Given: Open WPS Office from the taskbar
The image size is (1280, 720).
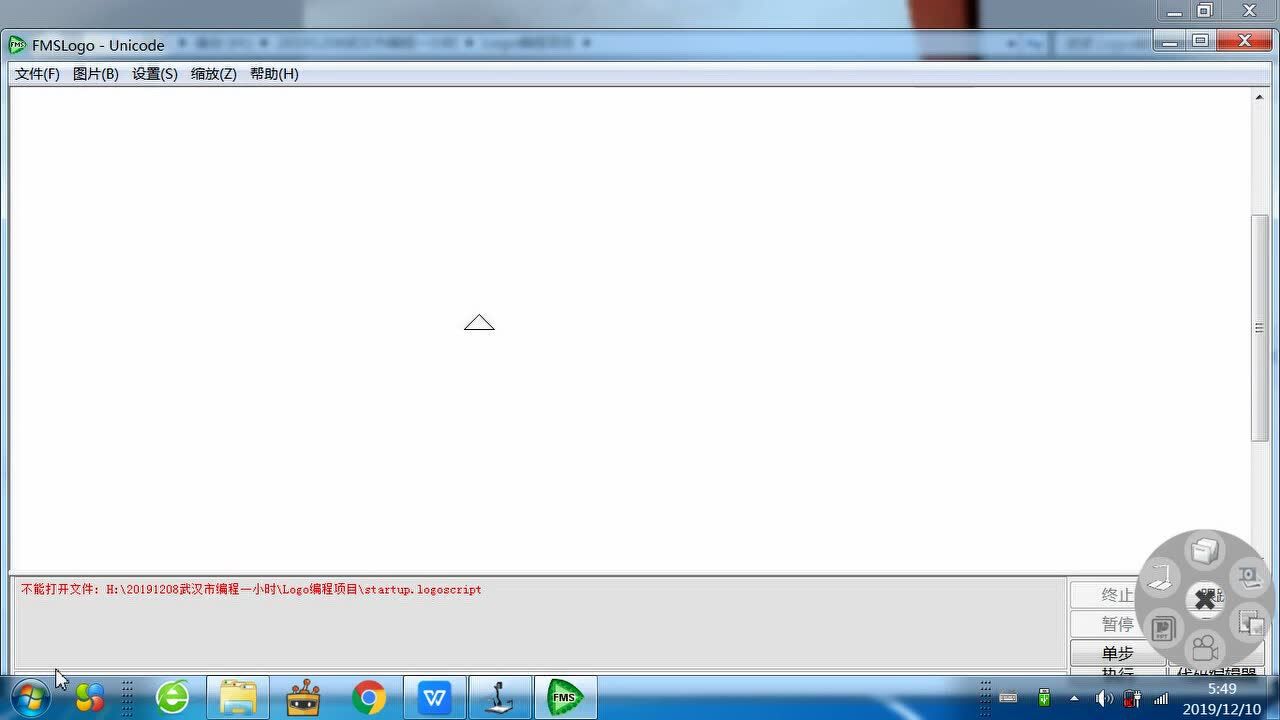Looking at the screenshot, I should point(434,697).
